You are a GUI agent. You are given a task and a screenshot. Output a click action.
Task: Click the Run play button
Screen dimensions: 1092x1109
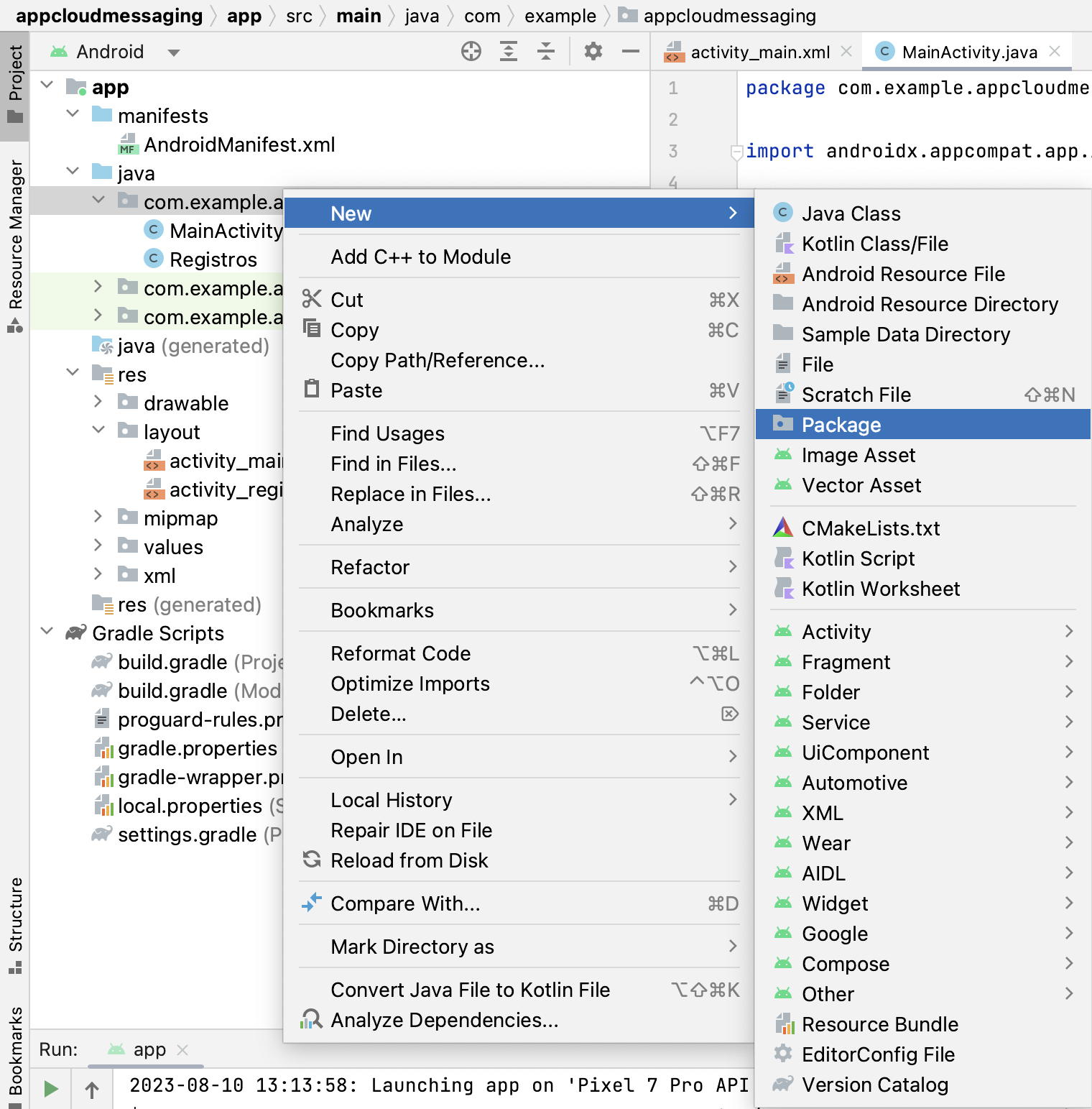point(51,1089)
